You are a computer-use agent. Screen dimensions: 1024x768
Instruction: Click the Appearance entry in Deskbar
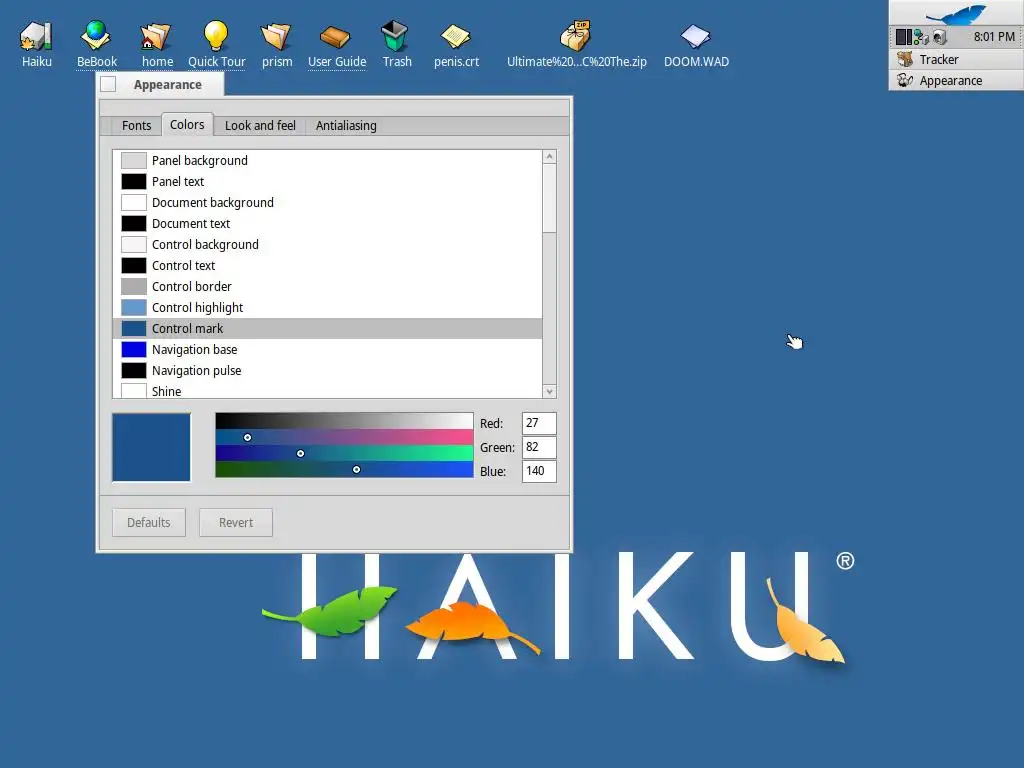[956, 80]
